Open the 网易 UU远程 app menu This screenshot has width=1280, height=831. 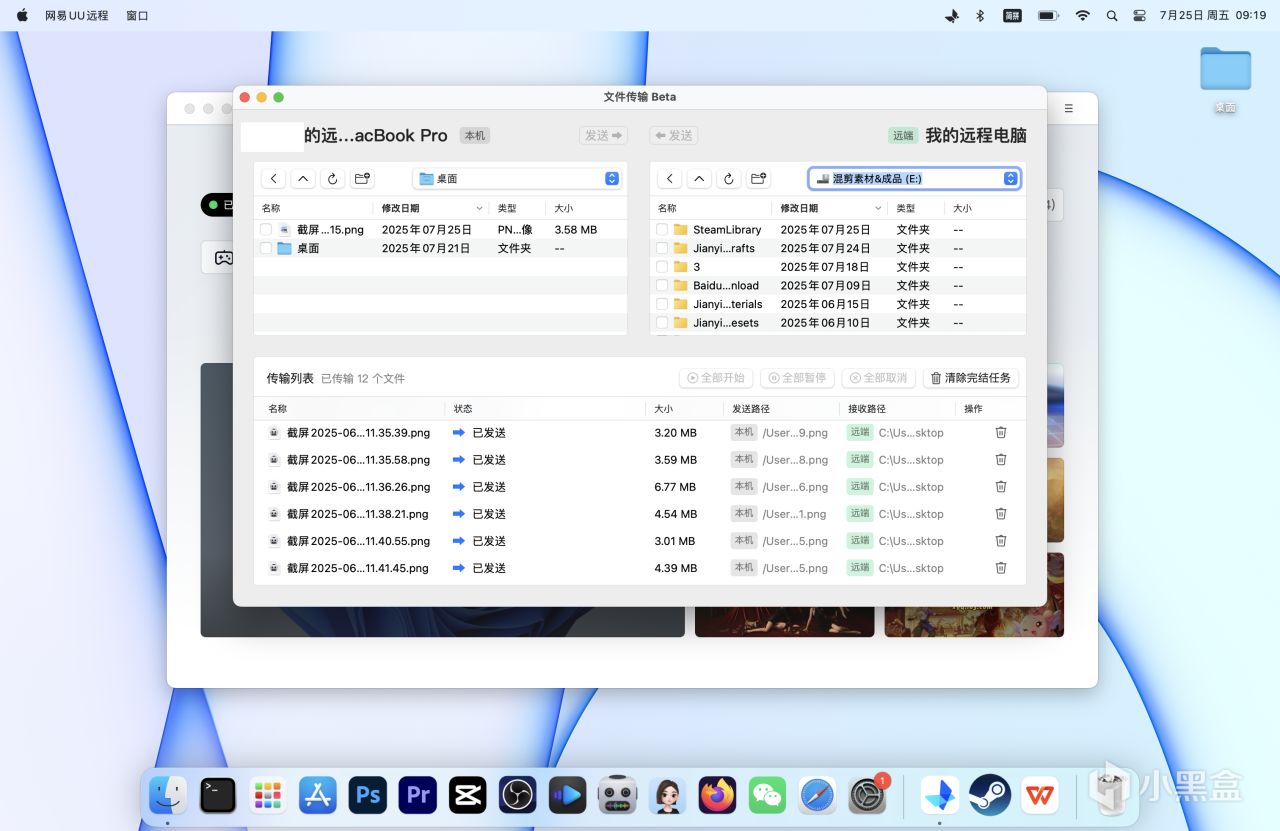[76, 16]
